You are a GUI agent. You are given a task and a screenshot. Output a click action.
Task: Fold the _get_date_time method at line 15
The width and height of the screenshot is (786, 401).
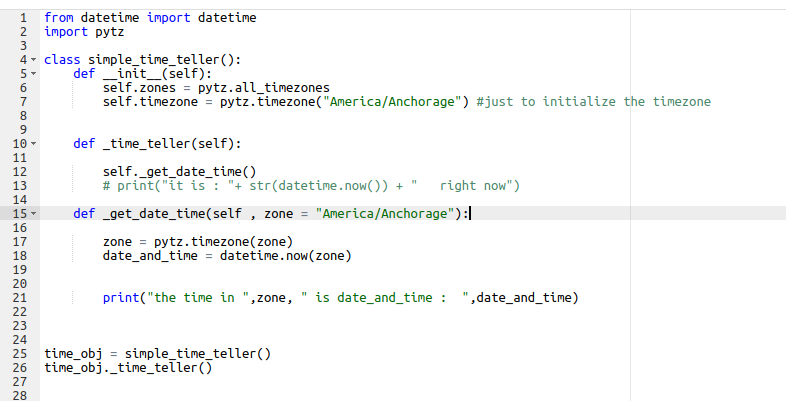coord(35,214)
